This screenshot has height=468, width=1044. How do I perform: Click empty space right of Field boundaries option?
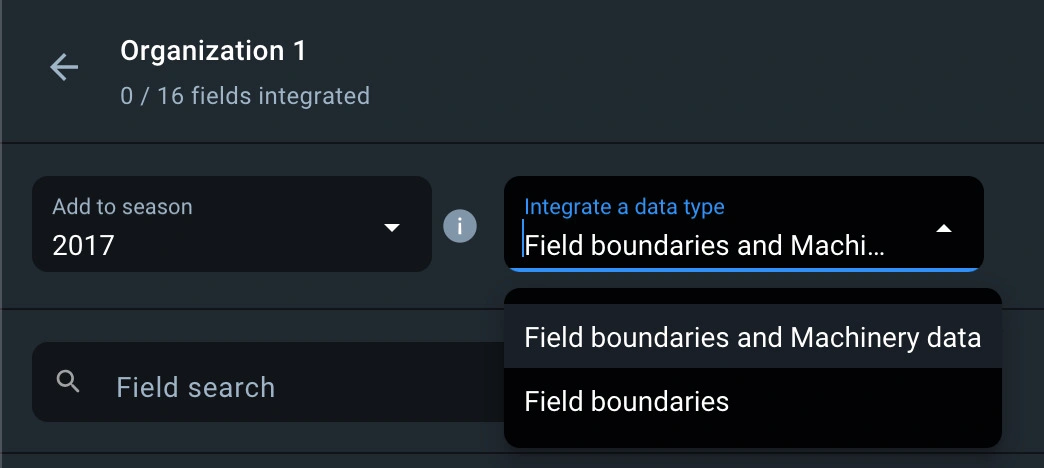[x=870, y=402]
